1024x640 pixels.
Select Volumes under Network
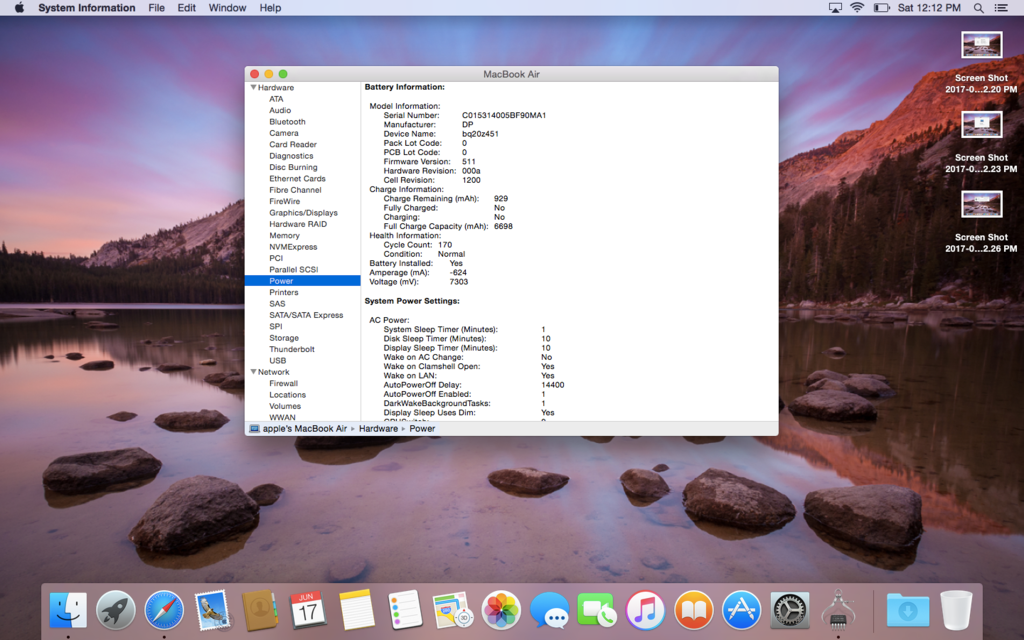(285, 406)
